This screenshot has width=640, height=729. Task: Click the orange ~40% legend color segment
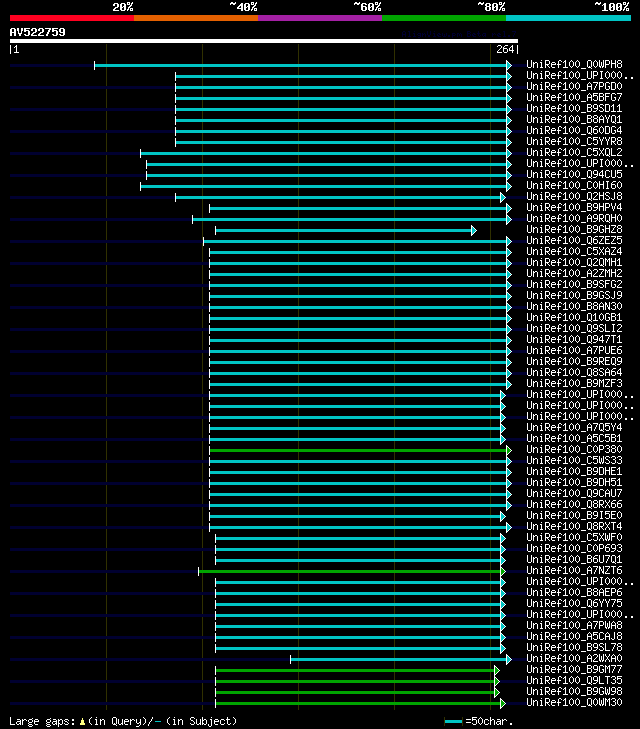click(196, 18)
